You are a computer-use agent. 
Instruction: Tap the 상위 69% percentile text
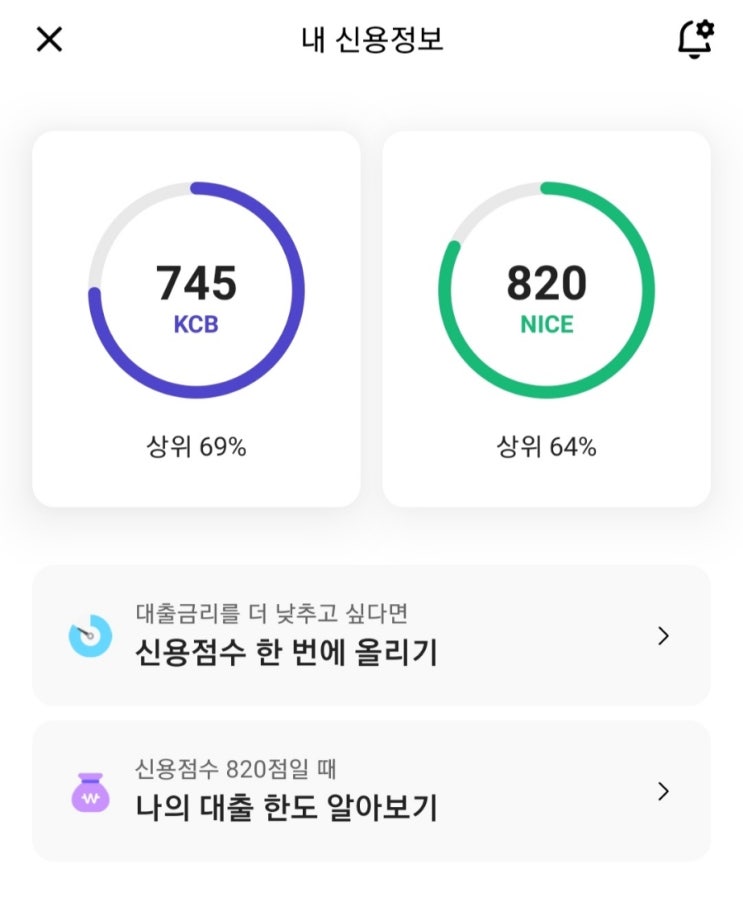click(196, 447)
